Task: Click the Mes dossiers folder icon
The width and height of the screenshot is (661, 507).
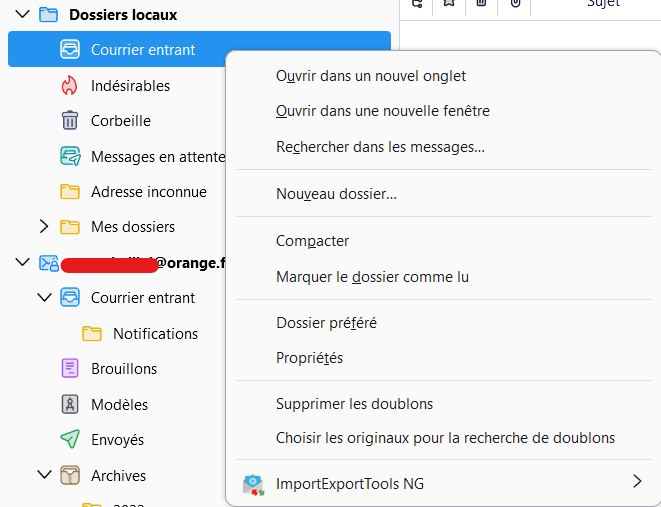Action: click(x=70, y=227)
